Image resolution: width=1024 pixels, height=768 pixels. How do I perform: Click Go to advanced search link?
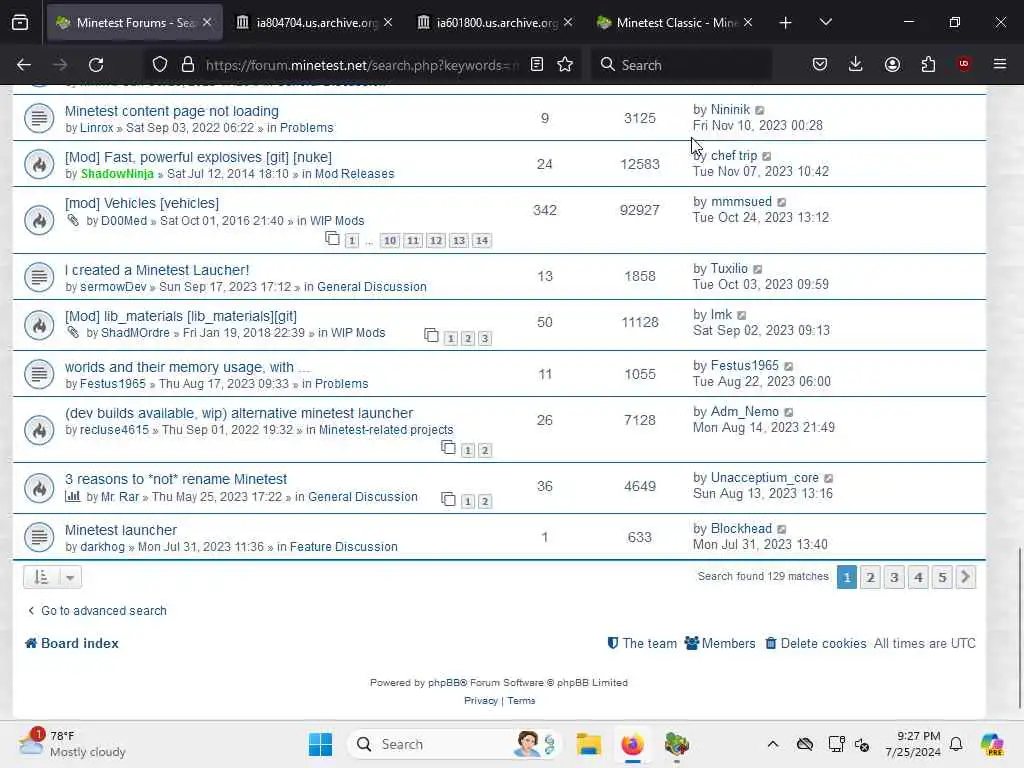97,611
